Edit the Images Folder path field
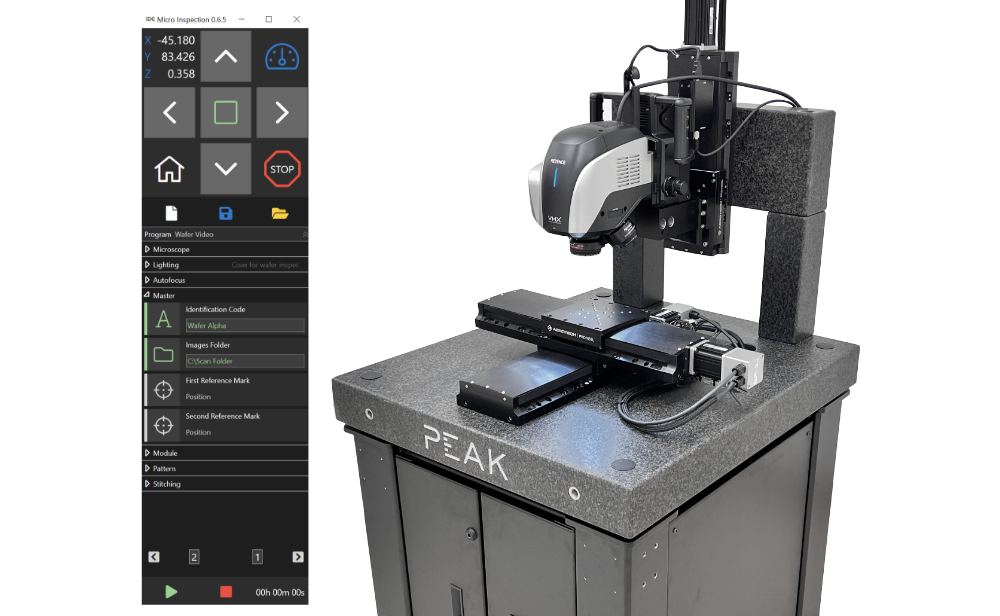1000x616 pixels. point(245,361)
